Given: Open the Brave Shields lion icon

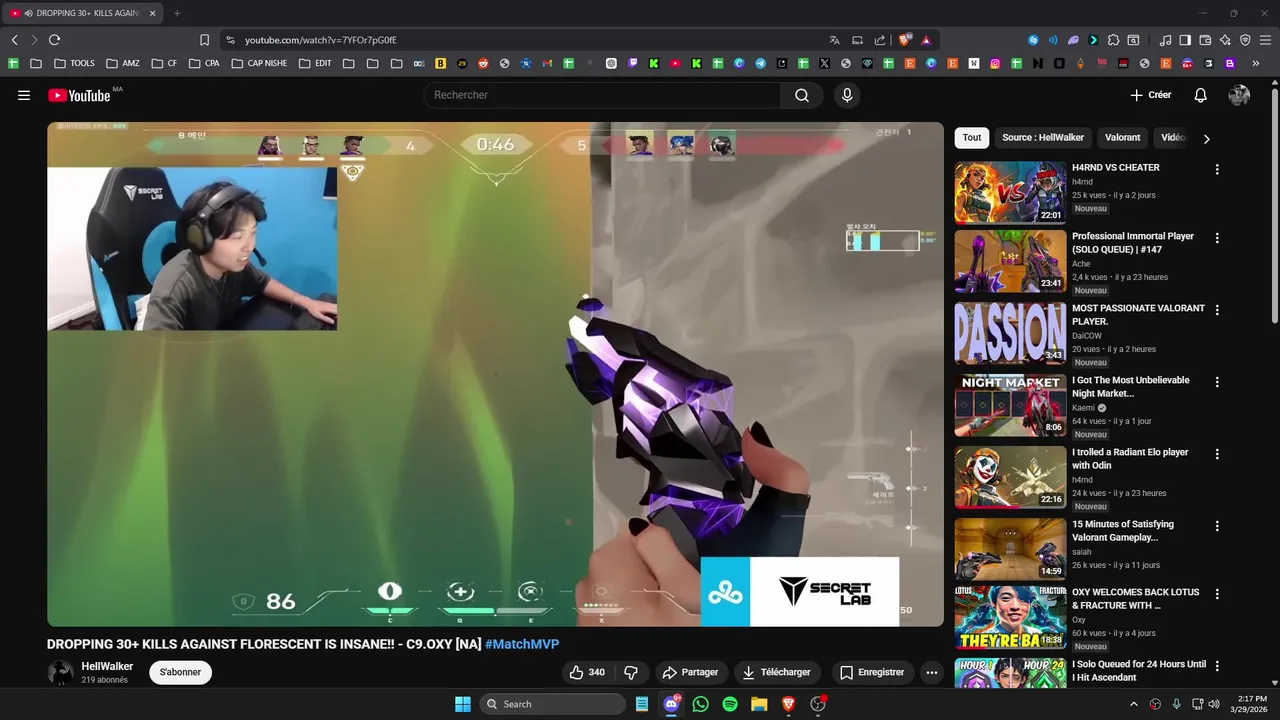Looking at the screenshot, I should click(905, 40).
